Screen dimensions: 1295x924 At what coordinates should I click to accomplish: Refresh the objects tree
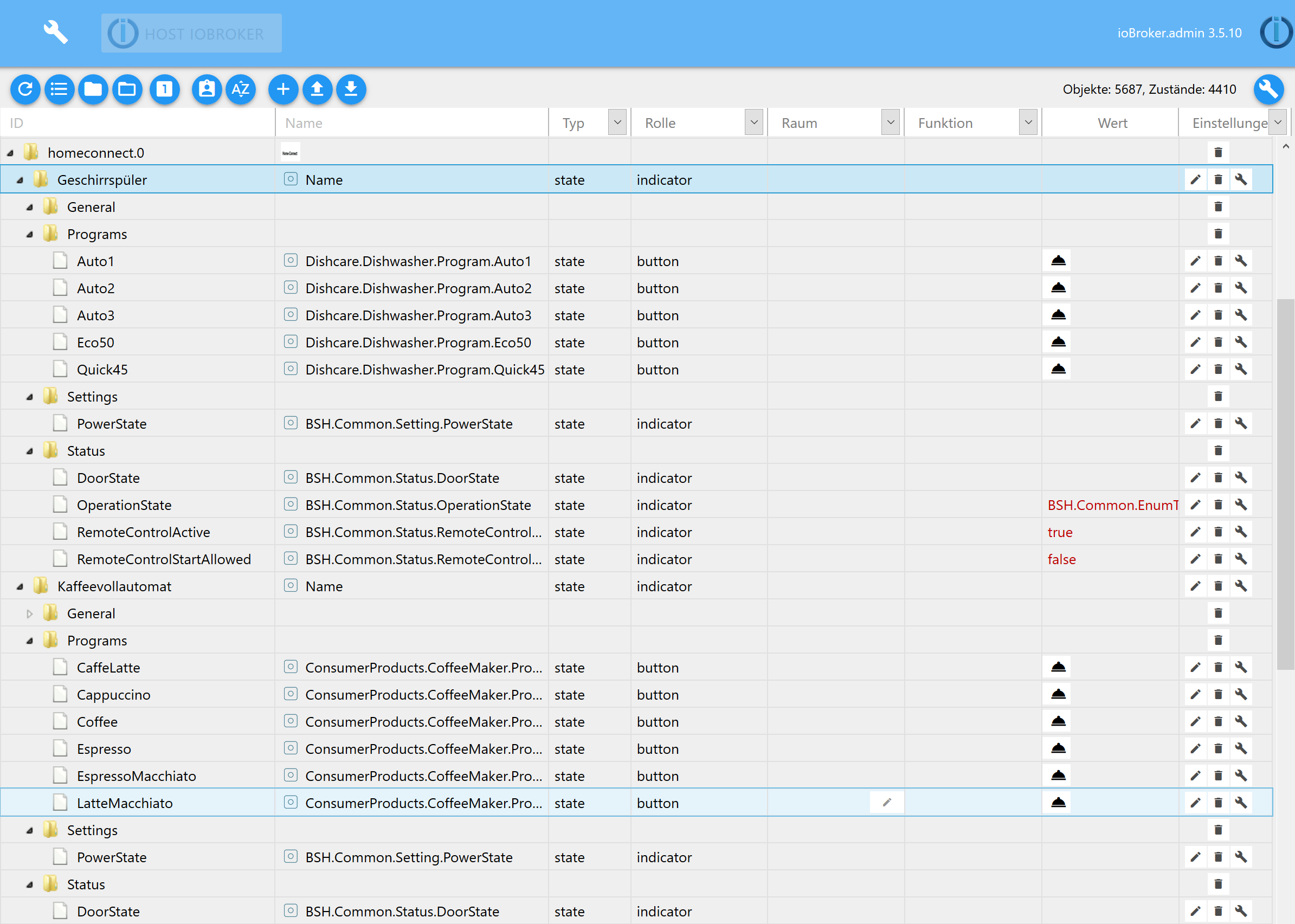tap(25, 89)
